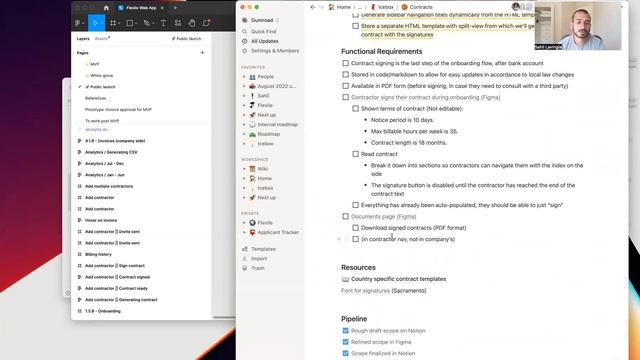Open a new tab in Figma
The width and height of the screenshot is (640, 360).
pos(175,8)
